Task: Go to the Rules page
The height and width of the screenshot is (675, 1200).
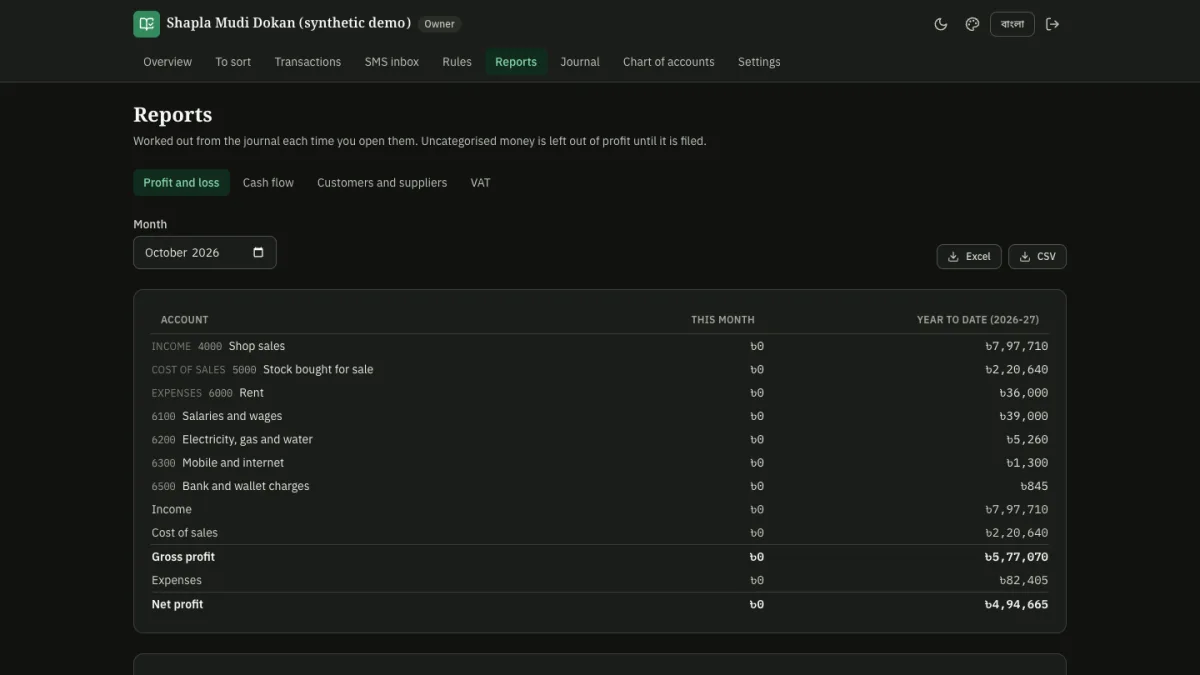Action: pyautogui.click(x=457, y=62)
